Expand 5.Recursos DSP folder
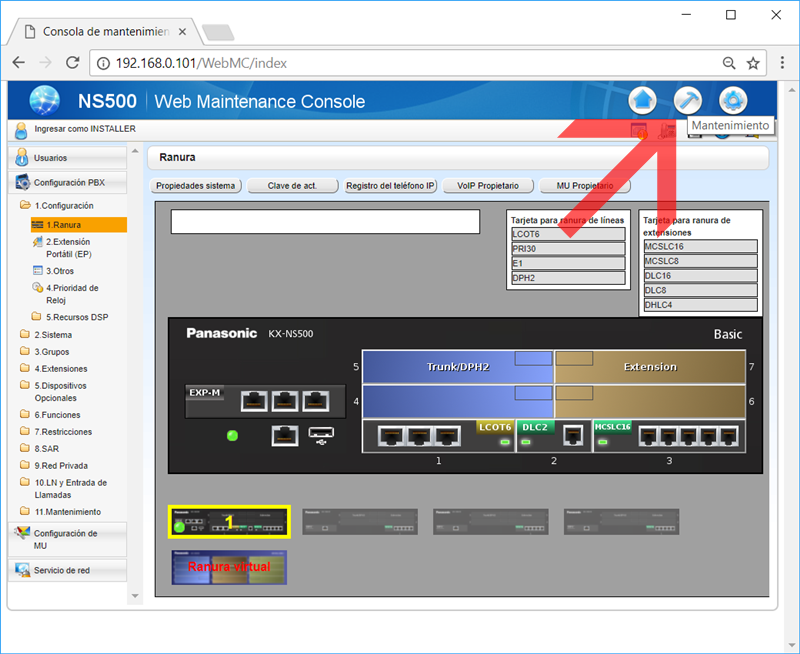 [x=76, y=317]
